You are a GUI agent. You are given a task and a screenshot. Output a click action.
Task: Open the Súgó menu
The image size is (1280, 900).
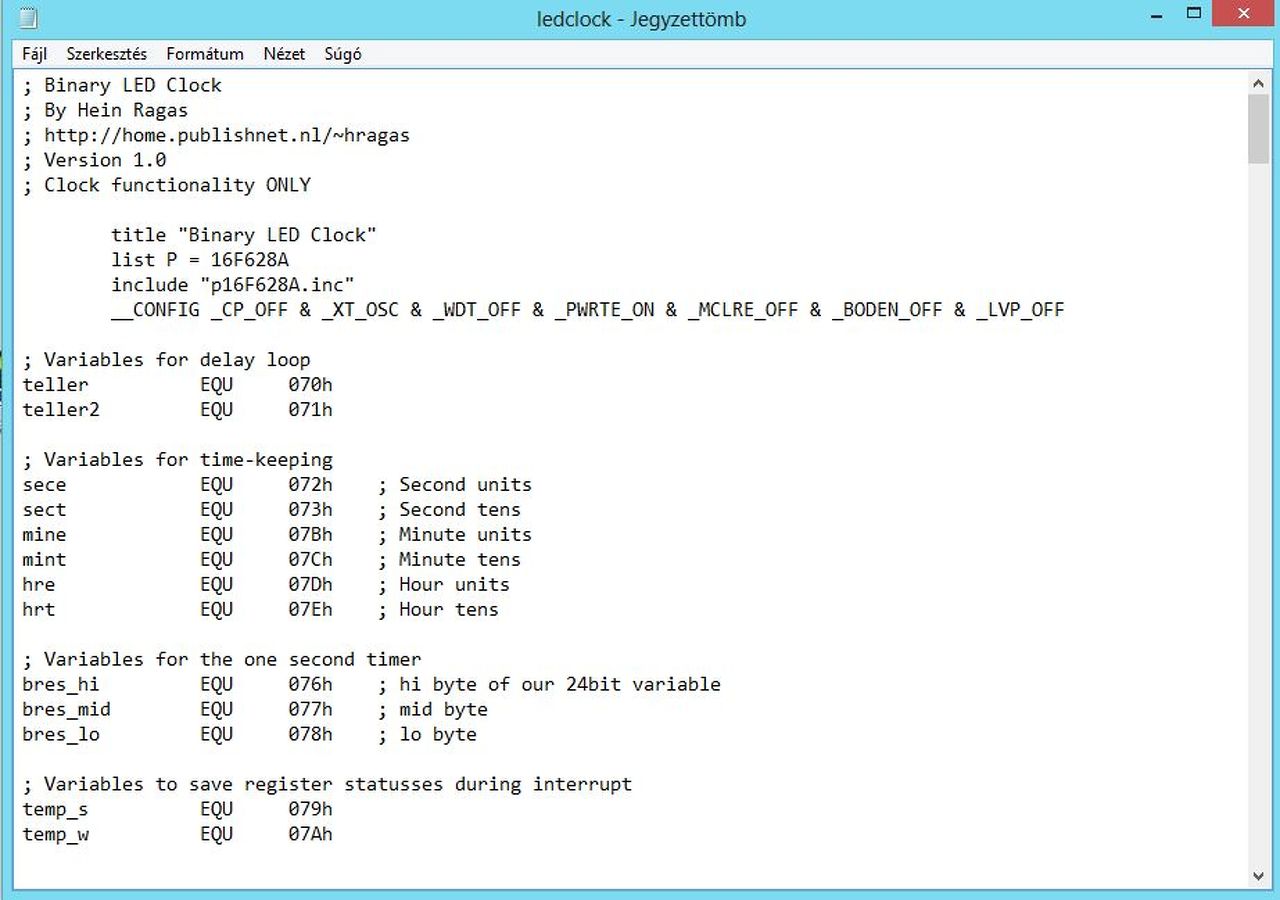pos(343,54)
